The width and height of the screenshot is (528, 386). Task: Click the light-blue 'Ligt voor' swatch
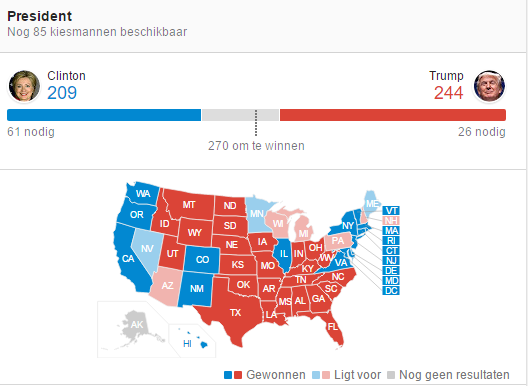(x=316, y=375)
